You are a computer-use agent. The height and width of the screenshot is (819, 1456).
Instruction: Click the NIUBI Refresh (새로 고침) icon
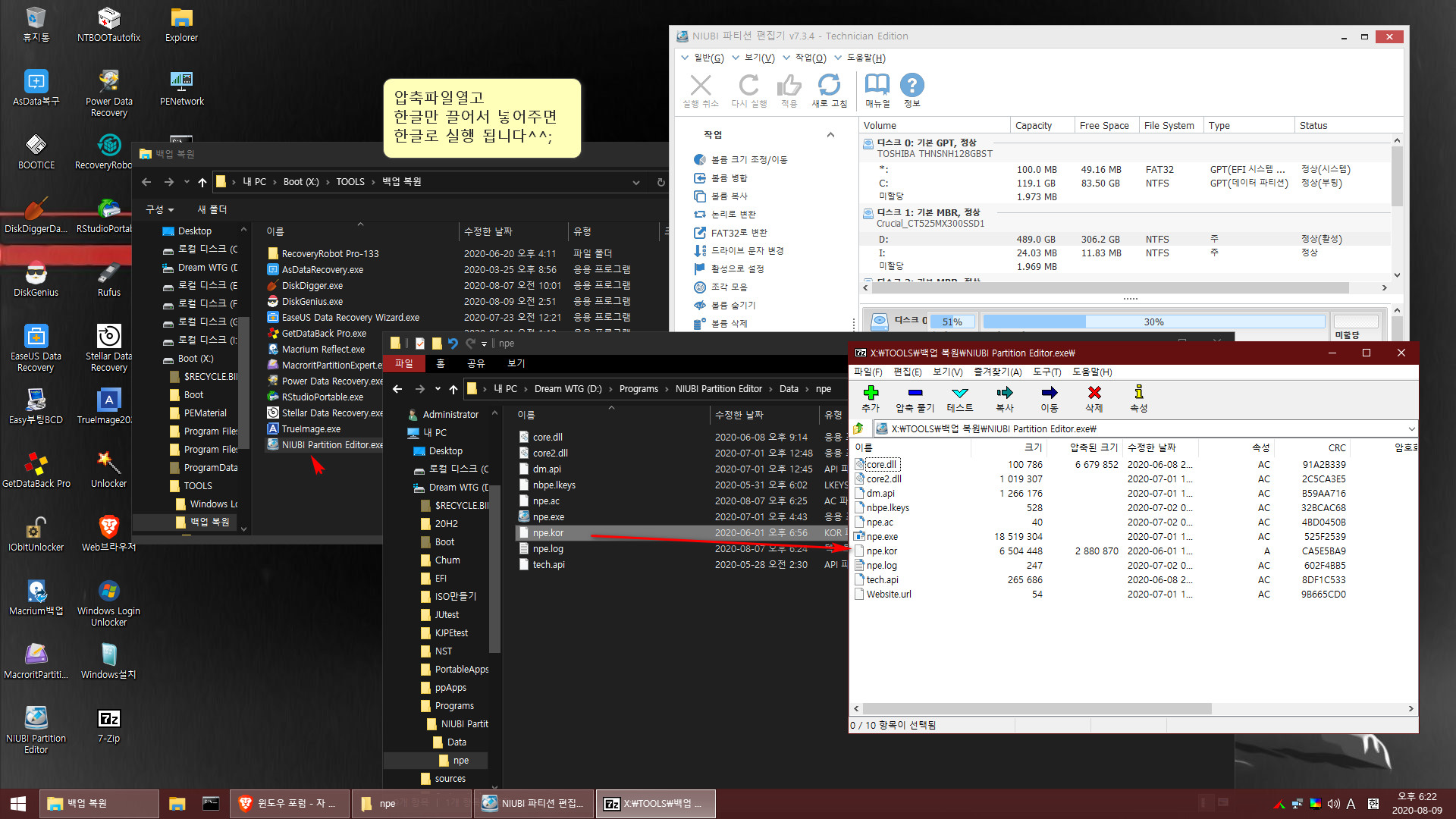[830, 85]
